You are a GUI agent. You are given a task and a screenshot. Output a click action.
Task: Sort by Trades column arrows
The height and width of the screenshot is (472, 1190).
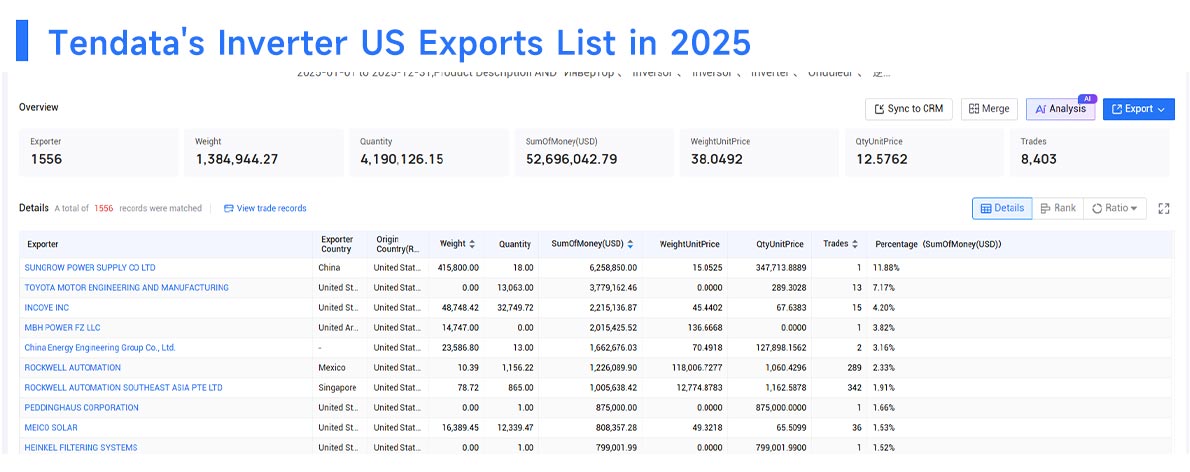click(x=855, y=244)
